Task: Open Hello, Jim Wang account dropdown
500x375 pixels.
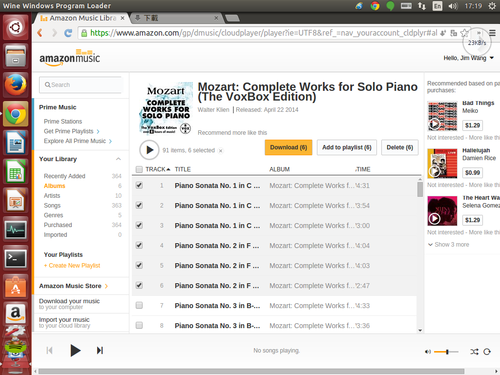Action: 468,58
